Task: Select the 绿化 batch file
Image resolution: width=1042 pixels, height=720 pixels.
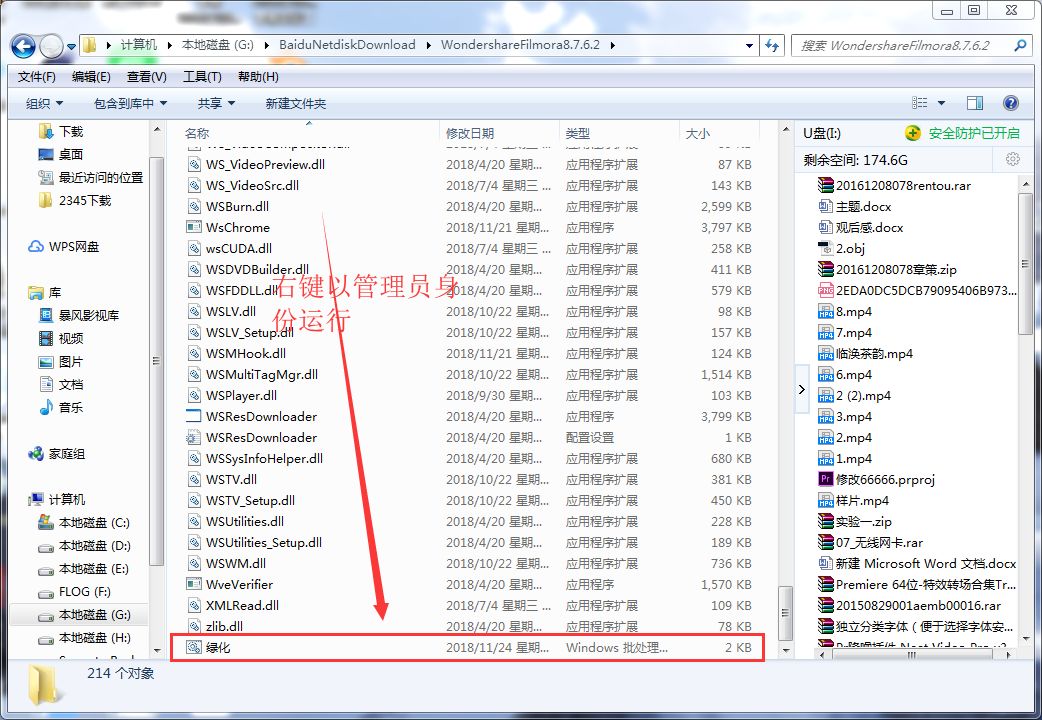Action: click(467, 648)
